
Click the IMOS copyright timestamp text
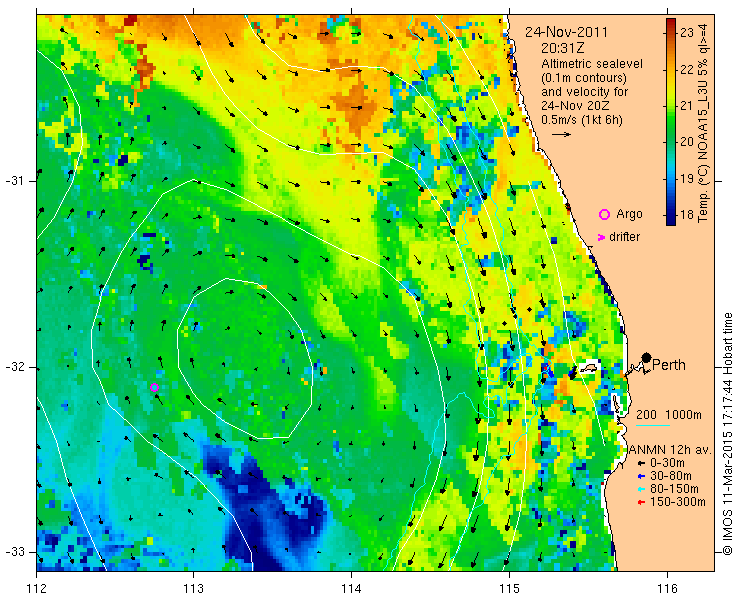click(727, 433)
